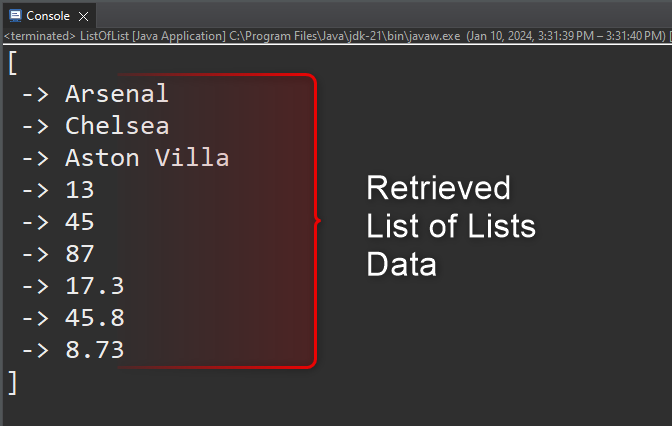Click the output value 13
672x426 pixels.
[80, 190]
